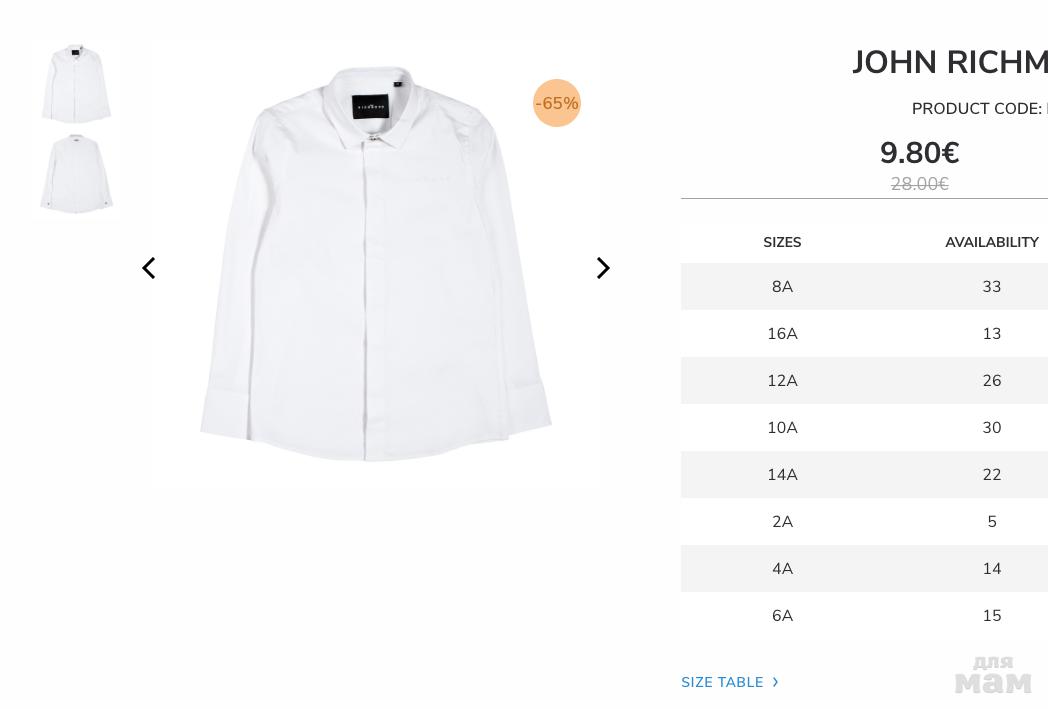The height and width of the screenshot is (709, 1048).
Task: Click the previous image arrow
Action: click(149, 268)
